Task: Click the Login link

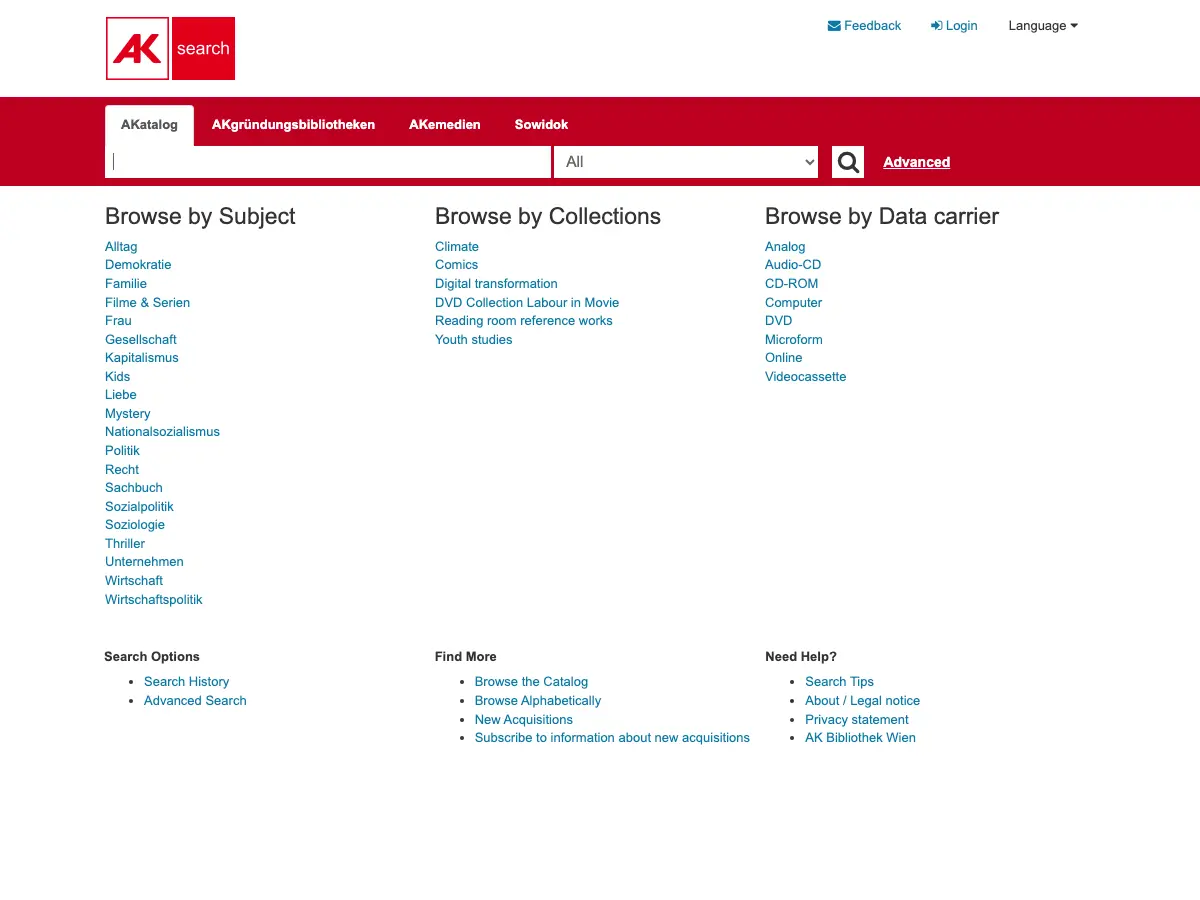Action: pyautogui.click(x=954, y=26)
